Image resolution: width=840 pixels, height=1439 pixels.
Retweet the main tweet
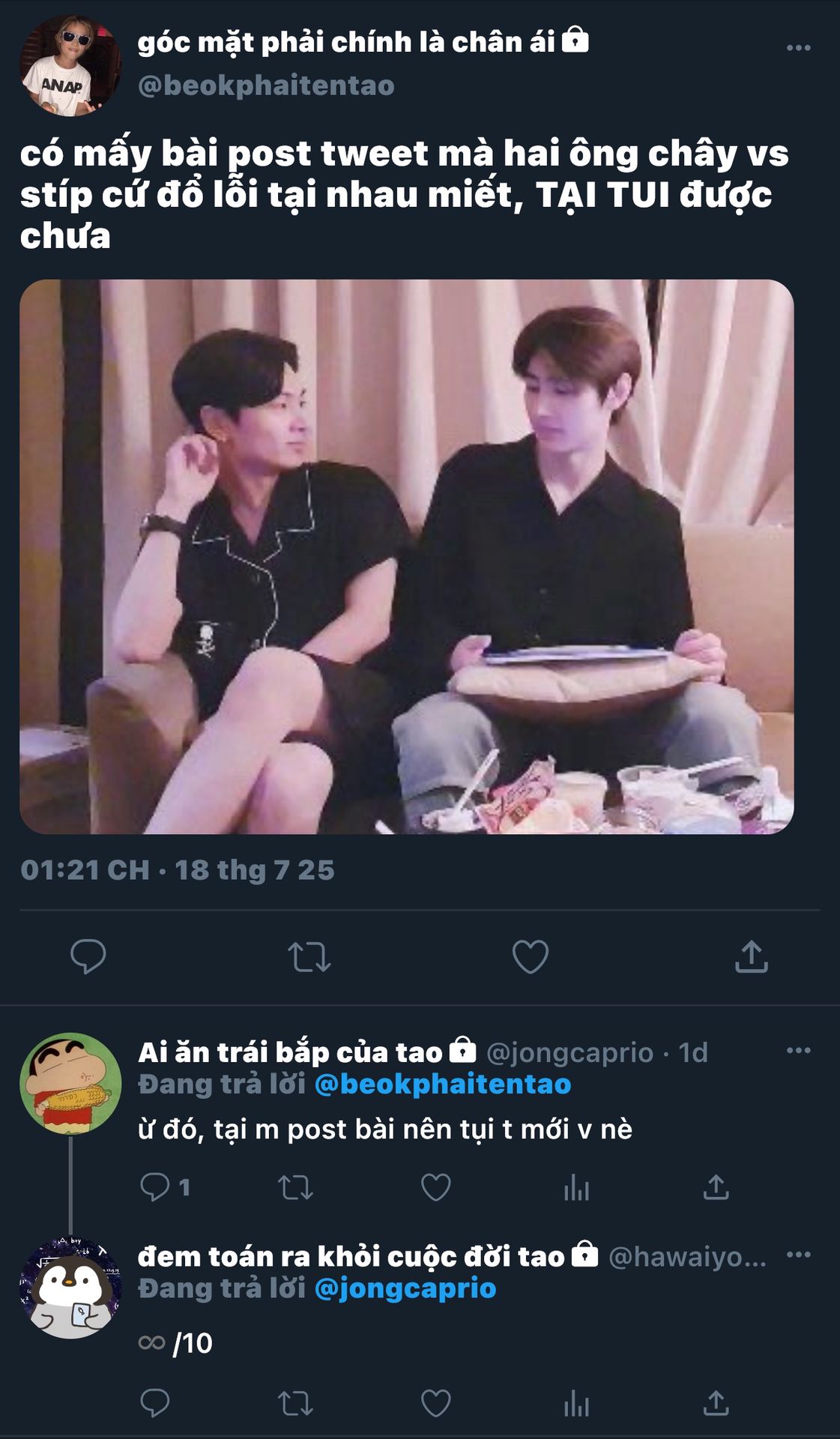309,956
